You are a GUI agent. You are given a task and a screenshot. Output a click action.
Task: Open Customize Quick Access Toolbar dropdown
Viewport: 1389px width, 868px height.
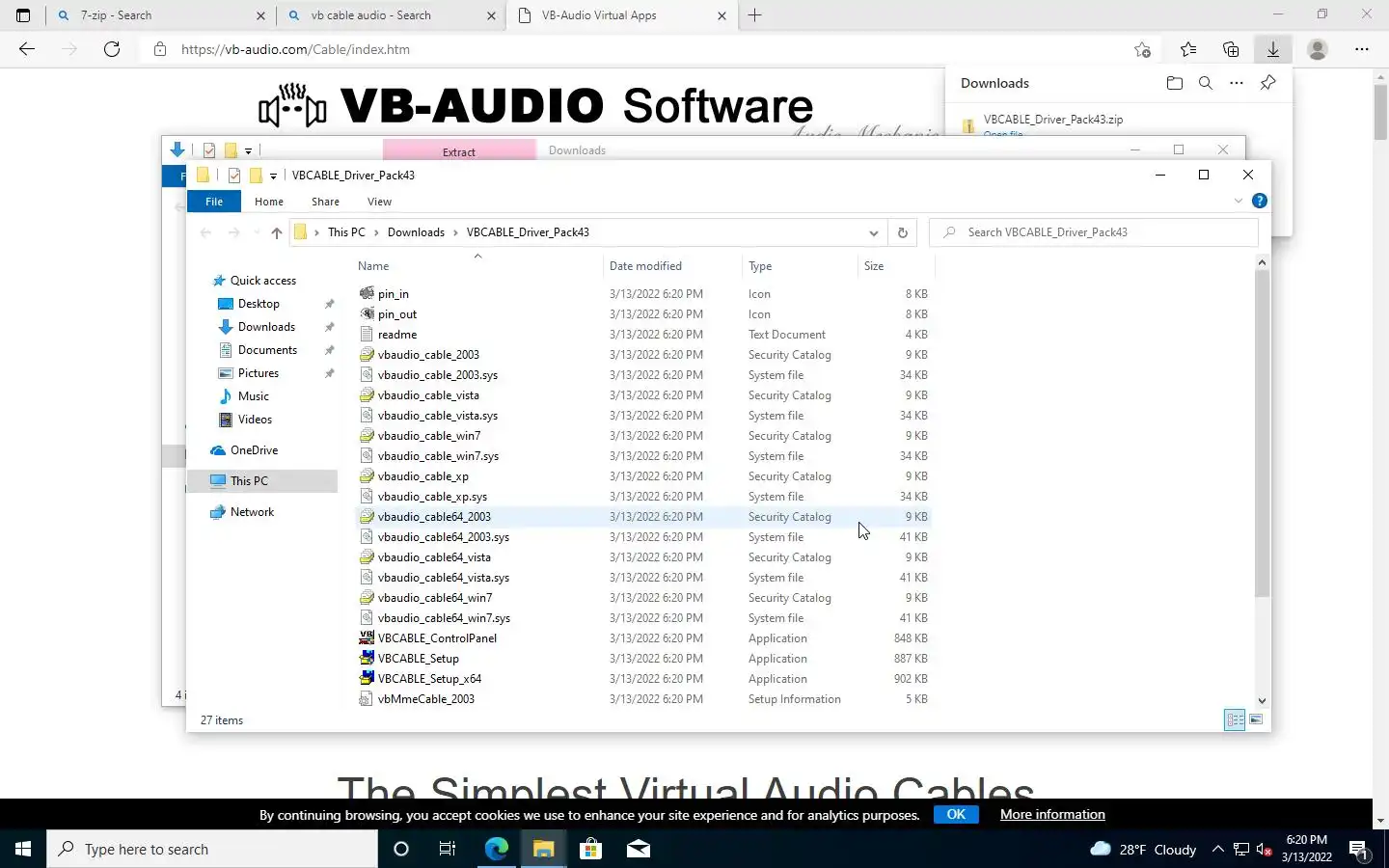pyautogui.click(x=273, y=176)
